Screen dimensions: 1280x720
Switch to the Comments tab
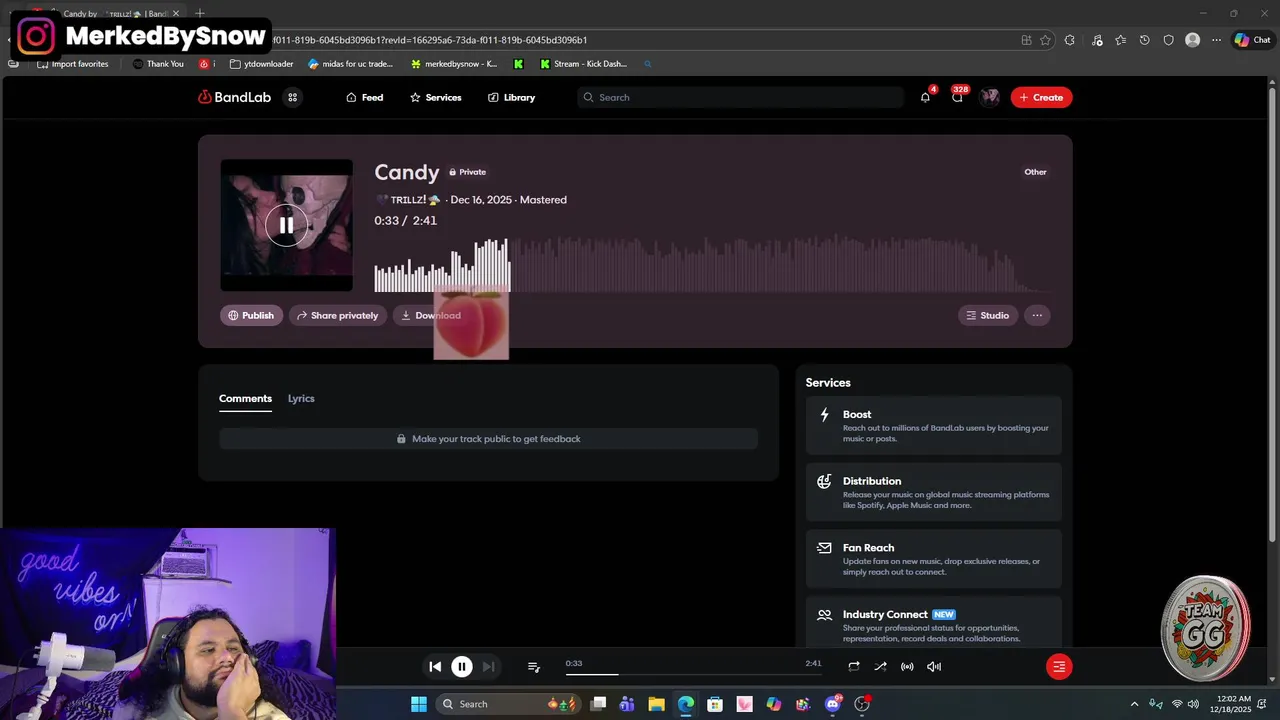[245, 398]
